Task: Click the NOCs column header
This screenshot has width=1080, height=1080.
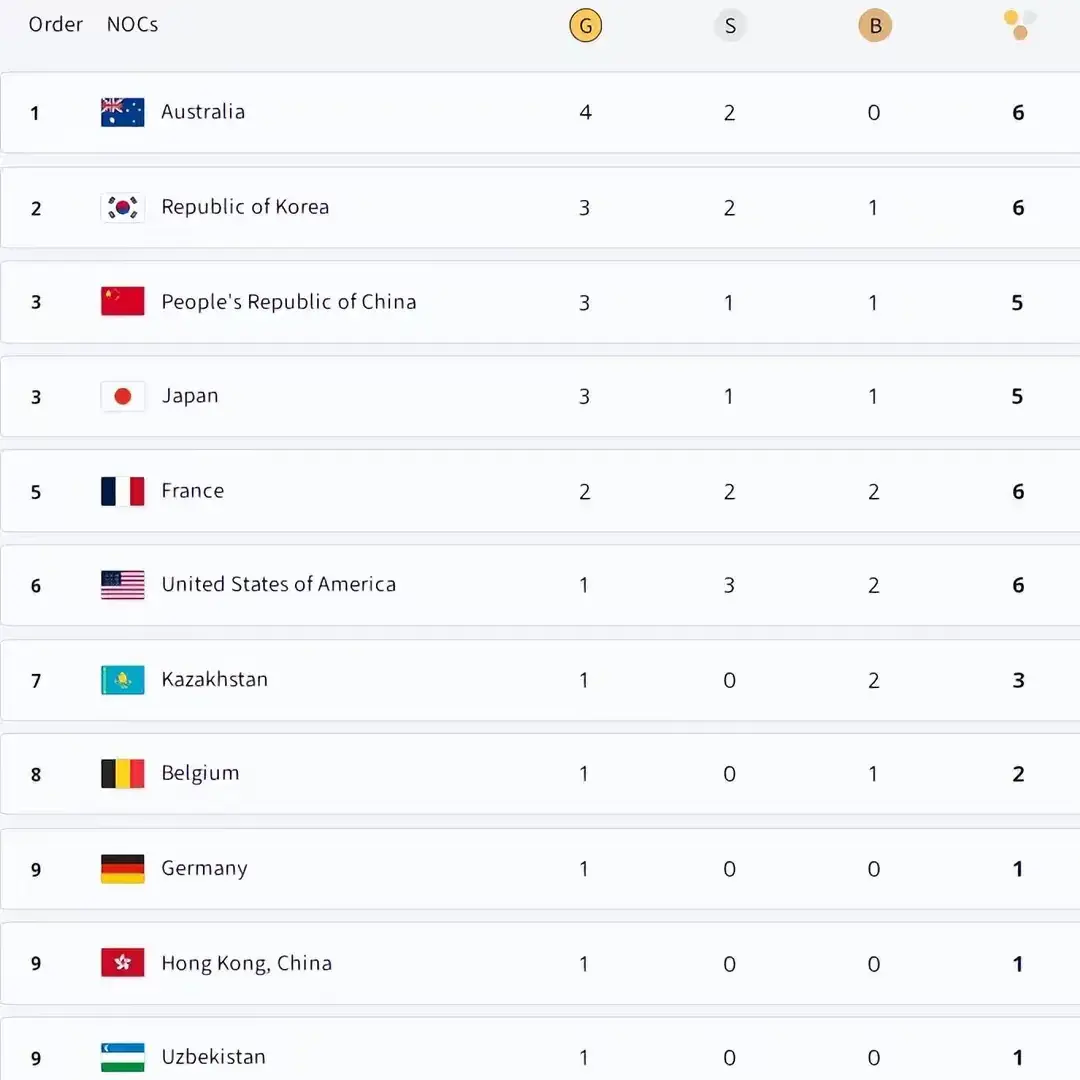Action: point(132,24)
